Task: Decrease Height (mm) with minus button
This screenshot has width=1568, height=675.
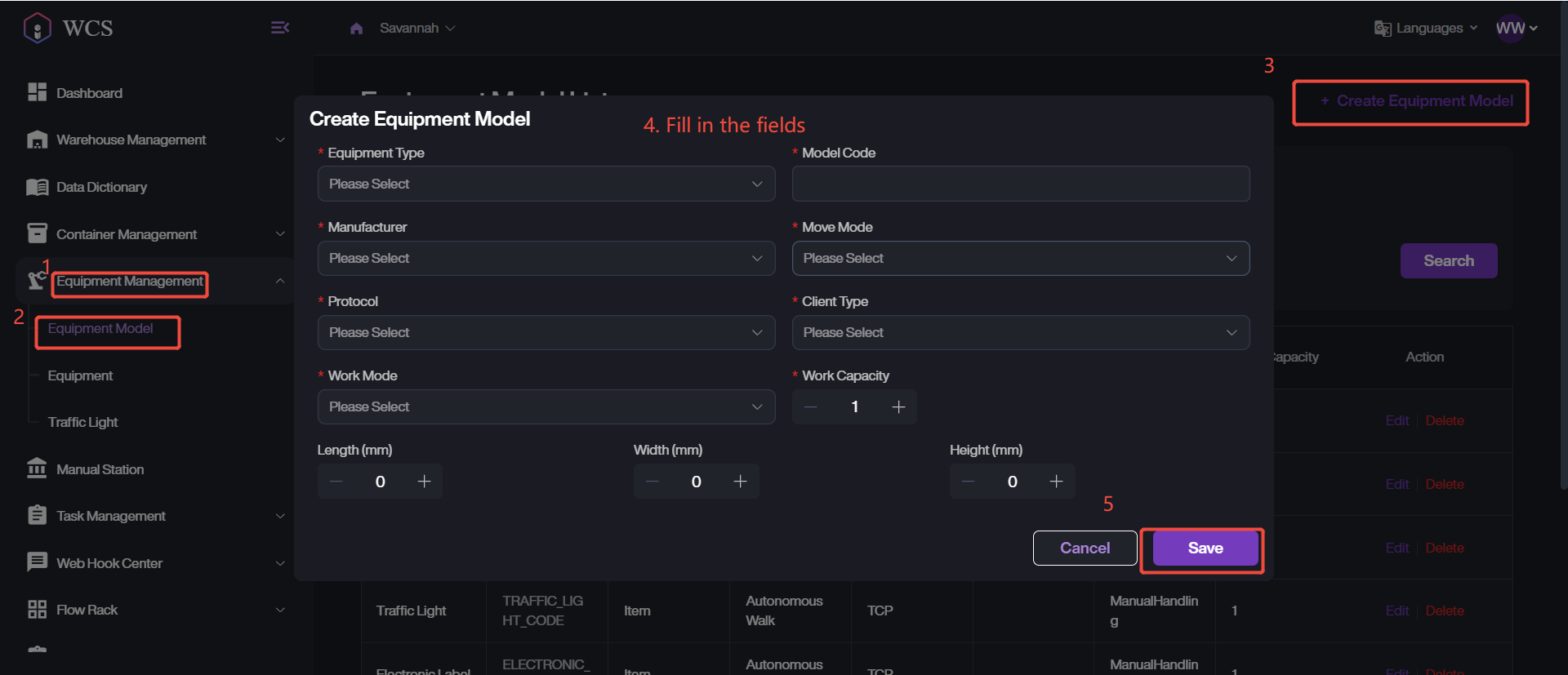Action: click(968, 482)
